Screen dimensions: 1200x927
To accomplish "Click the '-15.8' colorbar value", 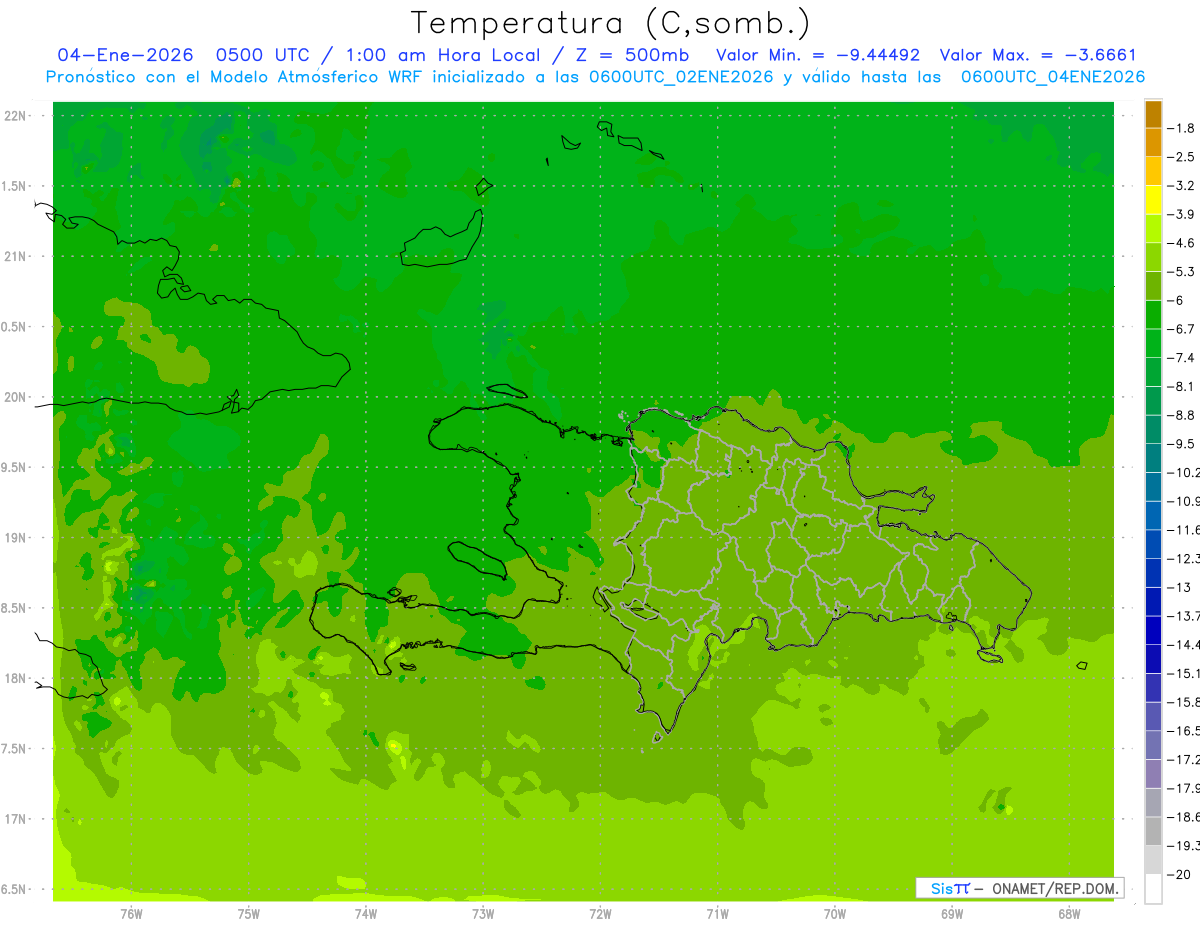I will (1184, 702).
